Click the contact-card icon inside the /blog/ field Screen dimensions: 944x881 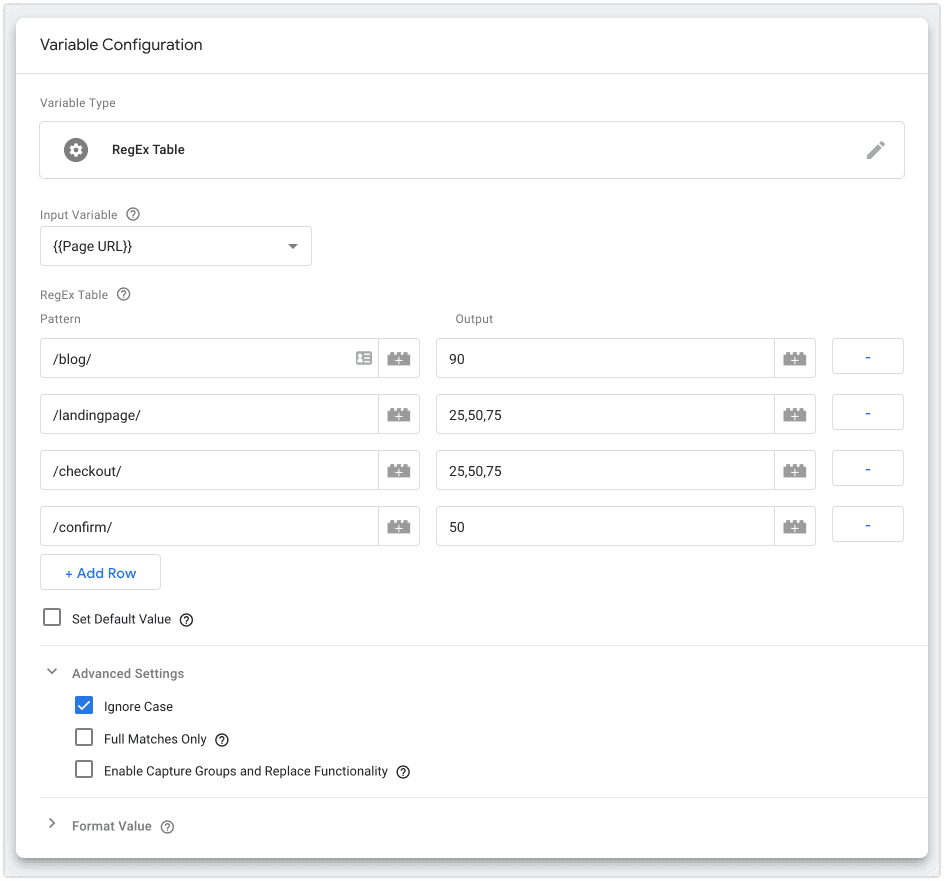pos(363,357)
